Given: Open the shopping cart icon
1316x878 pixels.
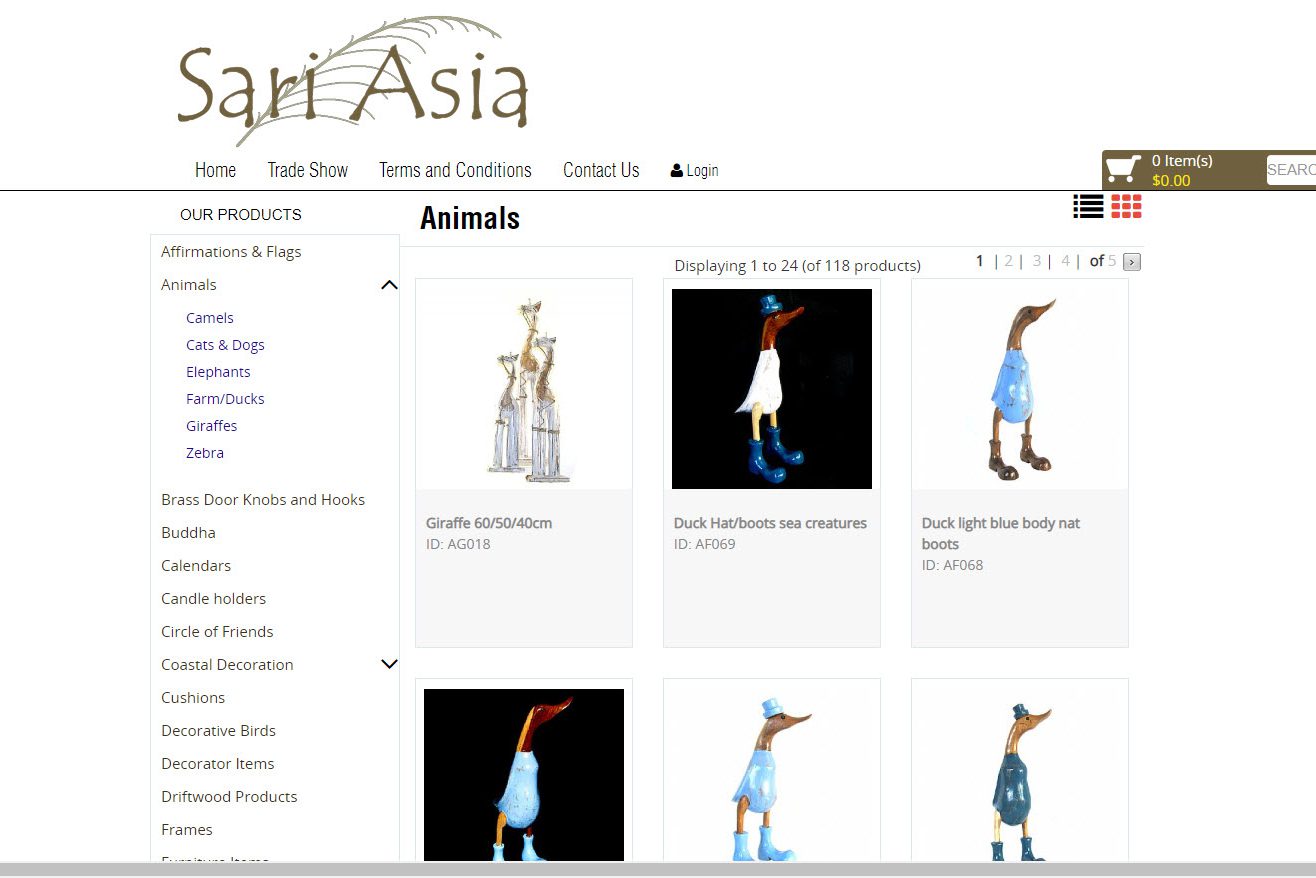Looking at the screenshot, I should 1123,168.
